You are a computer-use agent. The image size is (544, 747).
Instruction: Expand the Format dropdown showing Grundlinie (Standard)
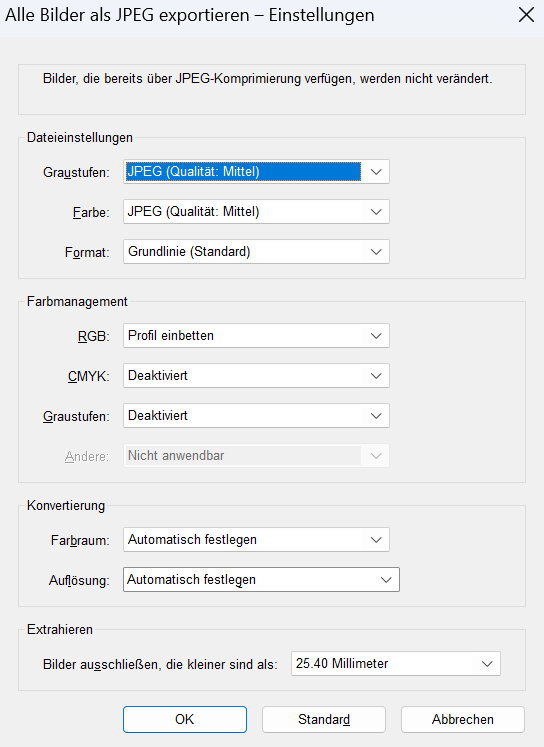pos(256,252)
